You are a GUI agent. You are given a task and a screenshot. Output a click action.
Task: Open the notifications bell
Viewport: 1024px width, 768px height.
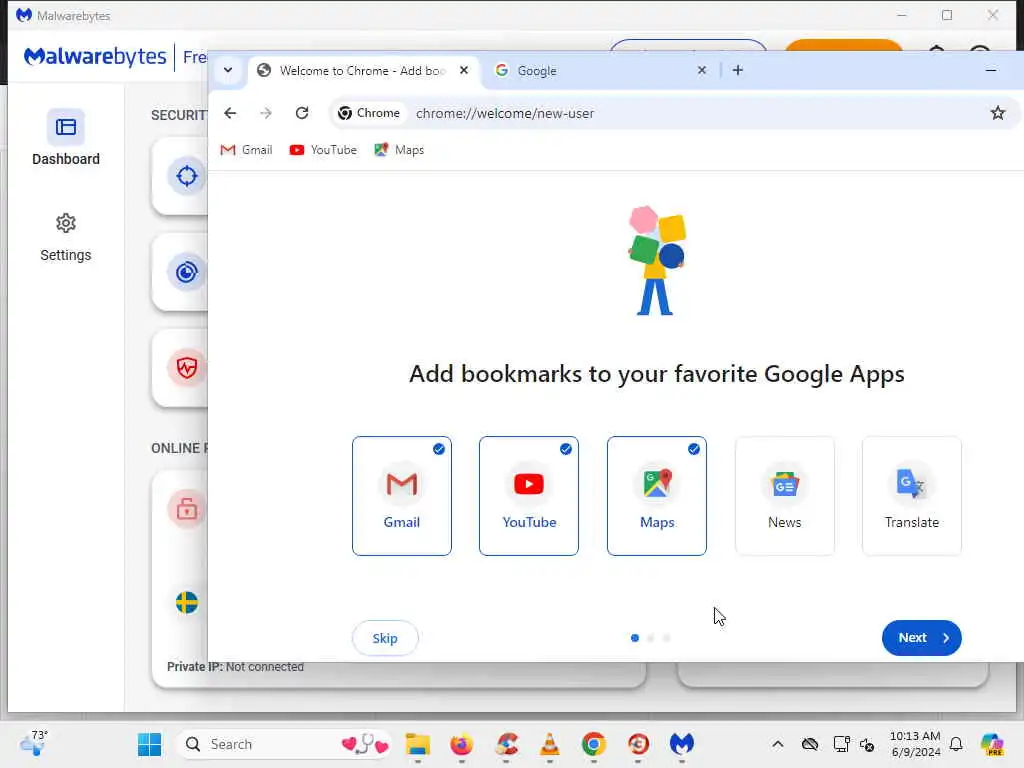[956, 744]
